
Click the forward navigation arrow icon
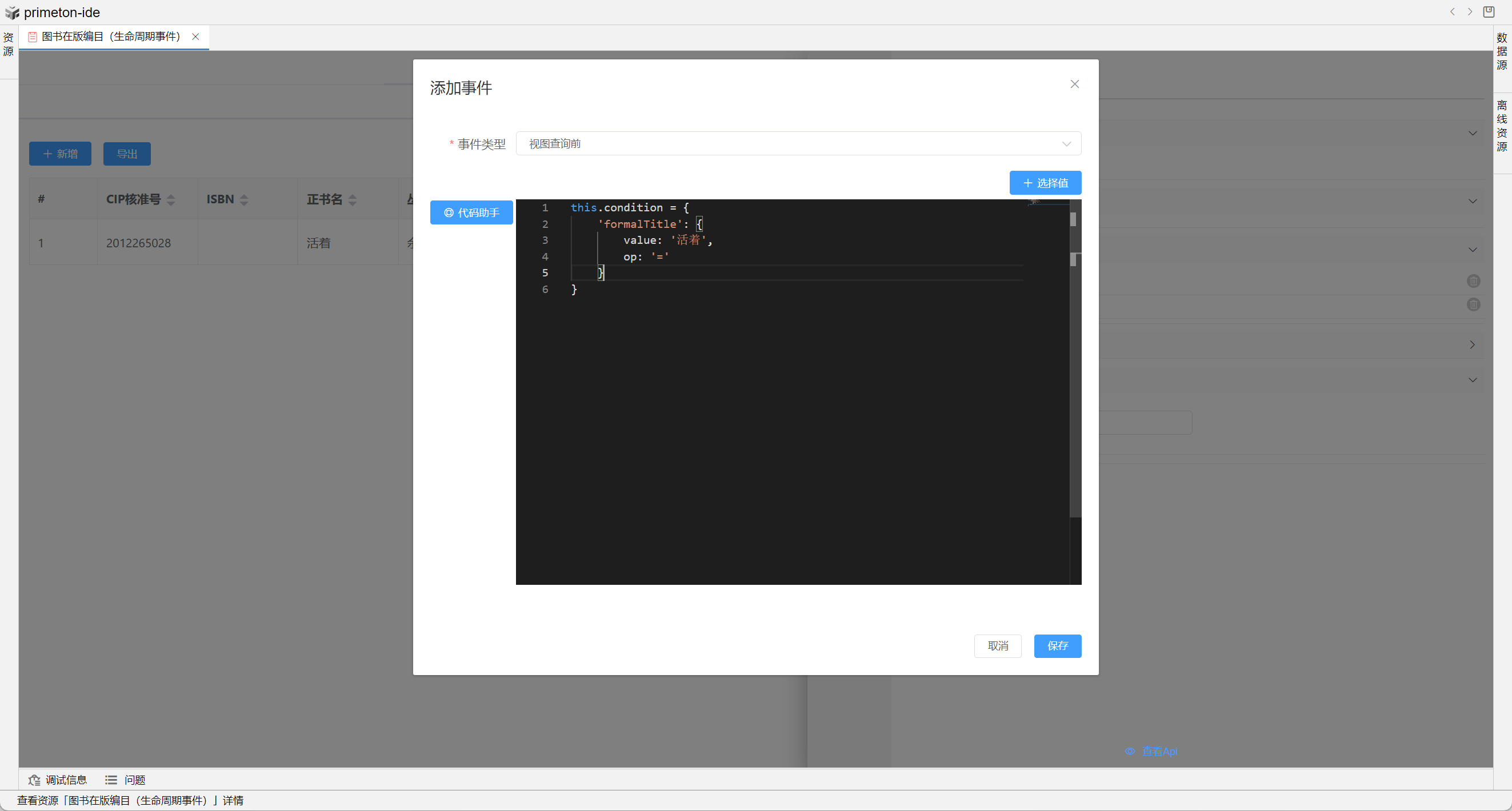[x=1470, y=12]
